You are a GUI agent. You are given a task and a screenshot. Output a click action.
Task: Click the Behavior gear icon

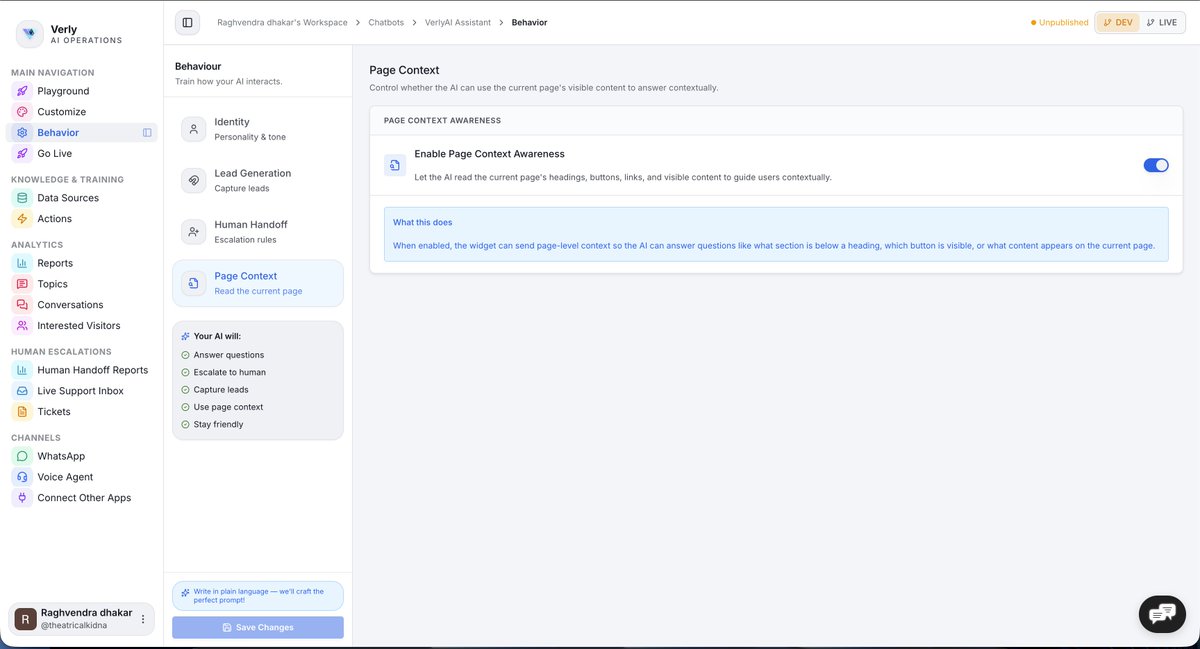point(21,132)
